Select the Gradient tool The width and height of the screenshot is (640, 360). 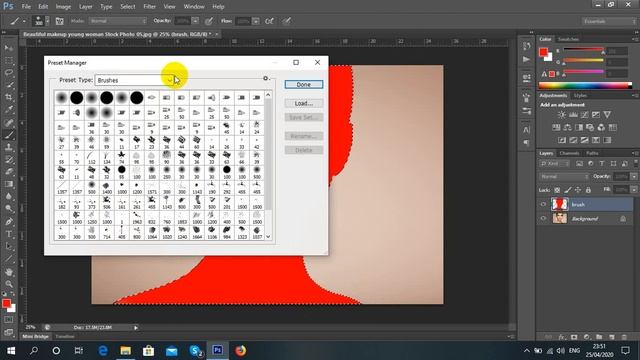coord(9,184)
